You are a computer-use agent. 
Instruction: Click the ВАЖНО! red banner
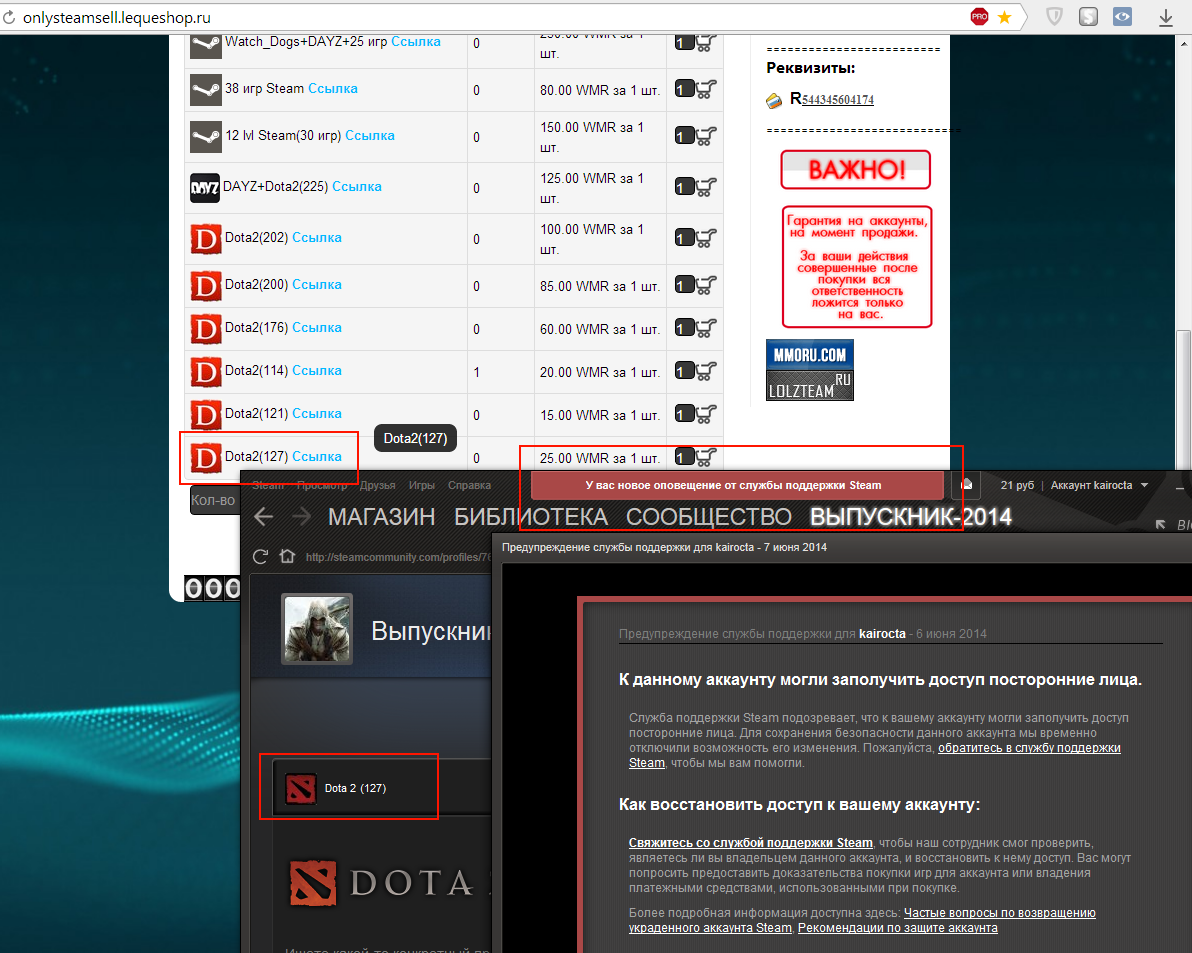(x=855, y=169)
